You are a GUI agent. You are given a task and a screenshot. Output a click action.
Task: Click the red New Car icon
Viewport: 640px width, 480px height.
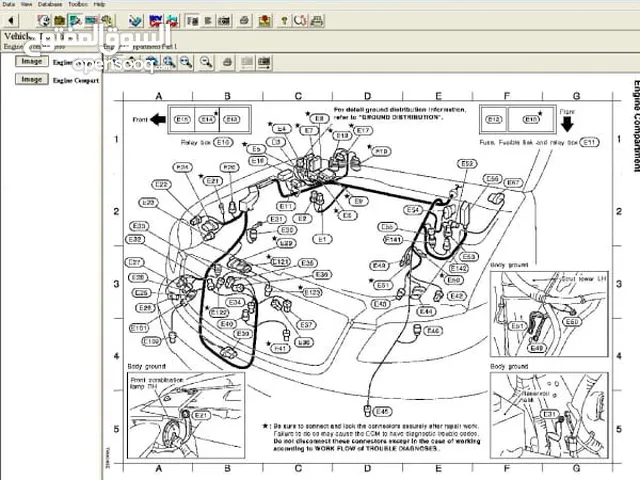157,20
